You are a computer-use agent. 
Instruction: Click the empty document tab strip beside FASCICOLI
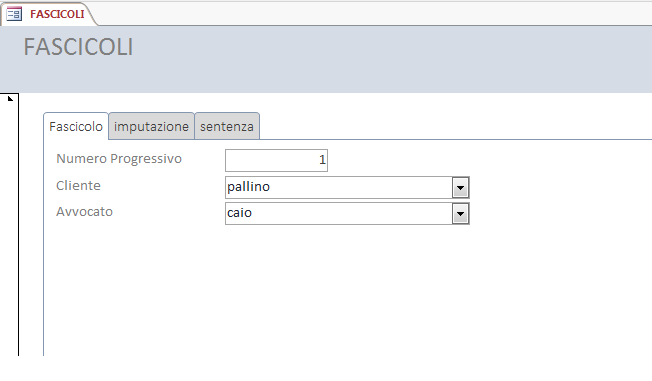pyautogui.click(x=374, y=14)
